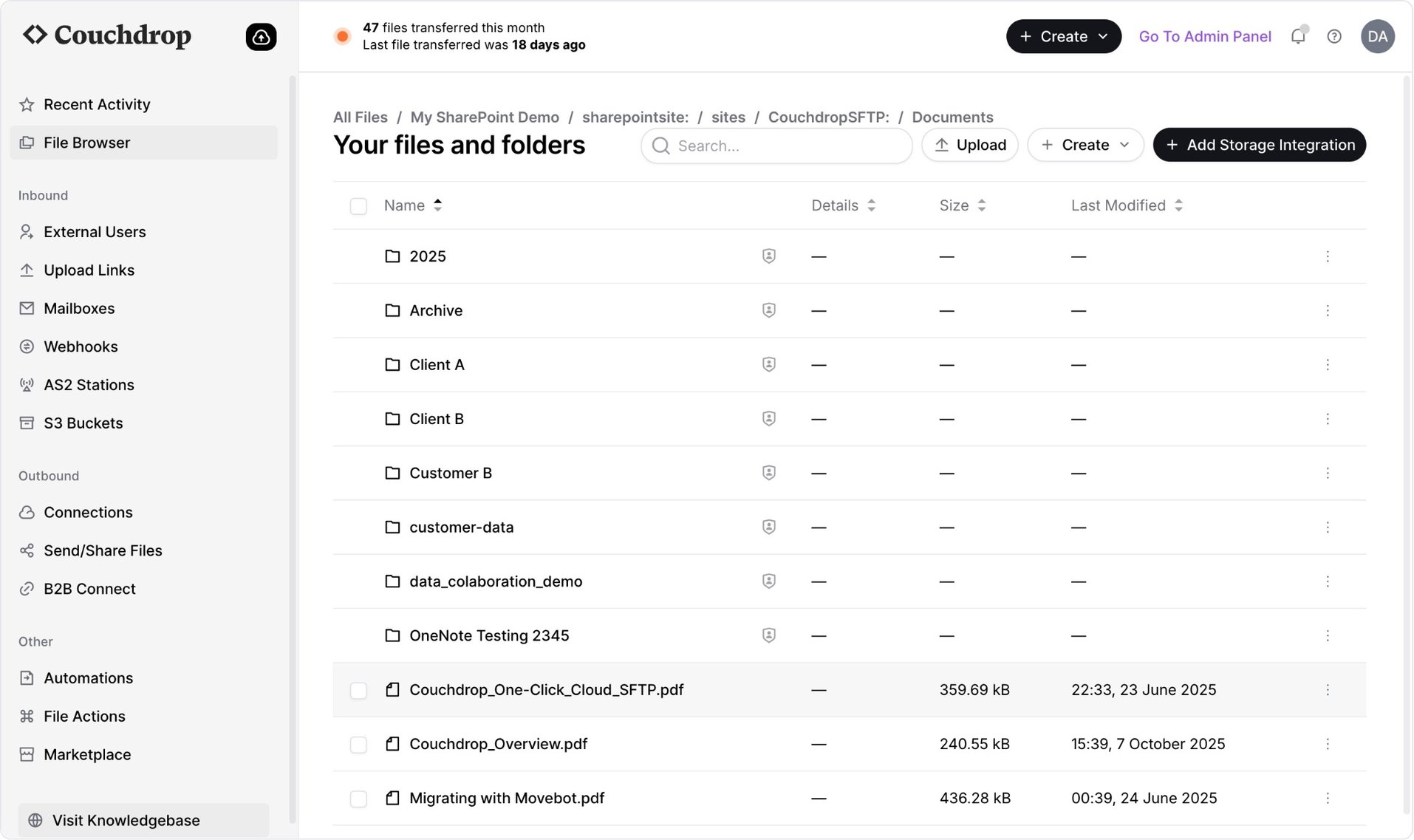The height and width of the screenshot is (840, 1414).
Task: Click the Search files input field
Action: [x=776, y=146]
